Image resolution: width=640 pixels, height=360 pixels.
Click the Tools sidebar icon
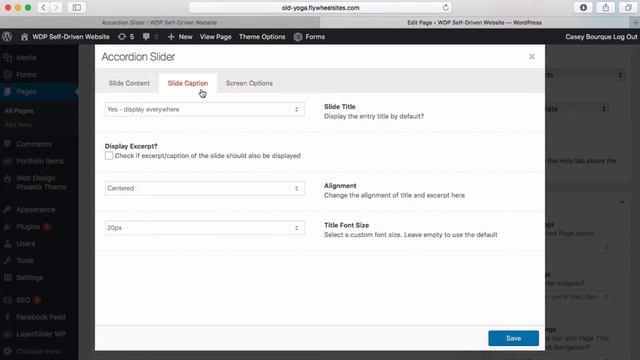click(x=7, y=260)
